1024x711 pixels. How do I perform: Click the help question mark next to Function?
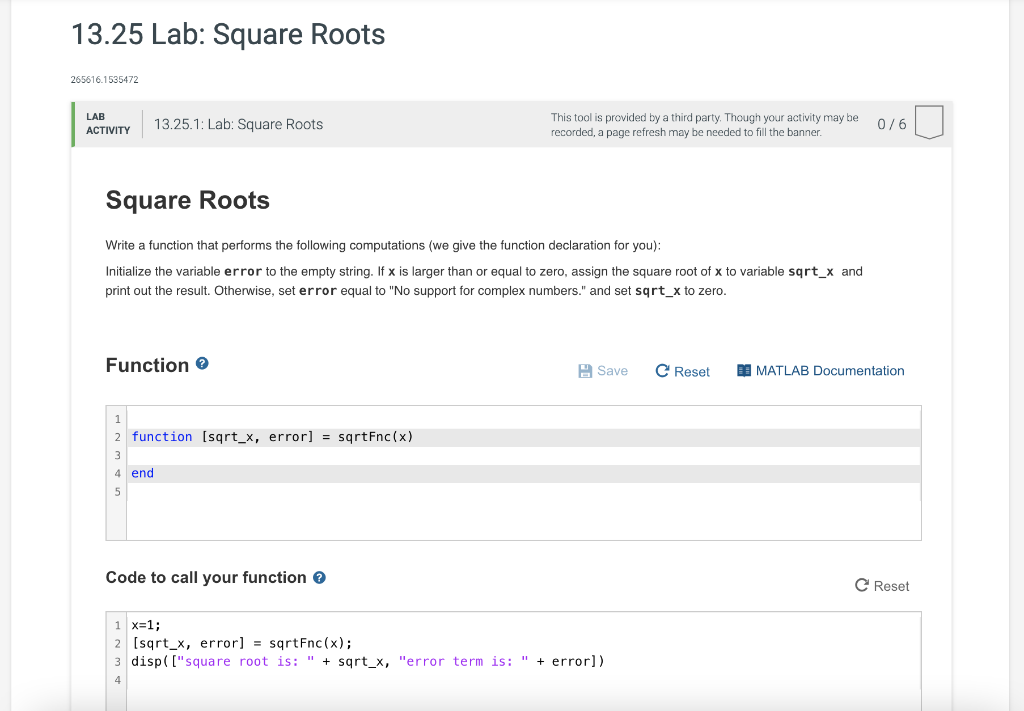pyautogui.click(x=202, y=363)
